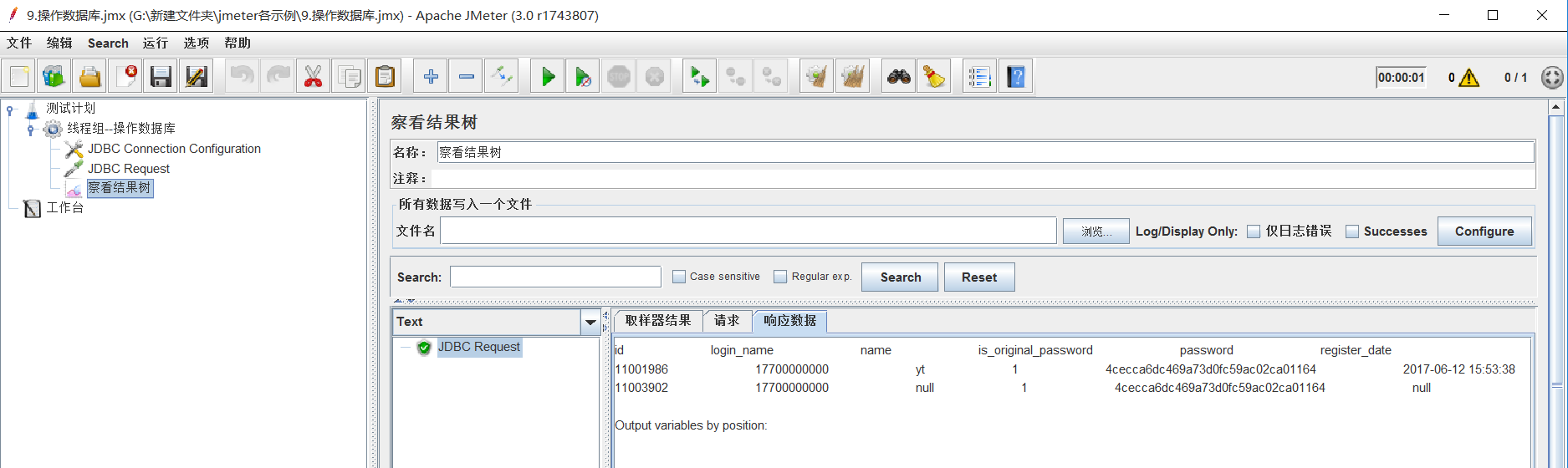
Task: Collapse the 测试计划 tree node
Action: (9, 109)
